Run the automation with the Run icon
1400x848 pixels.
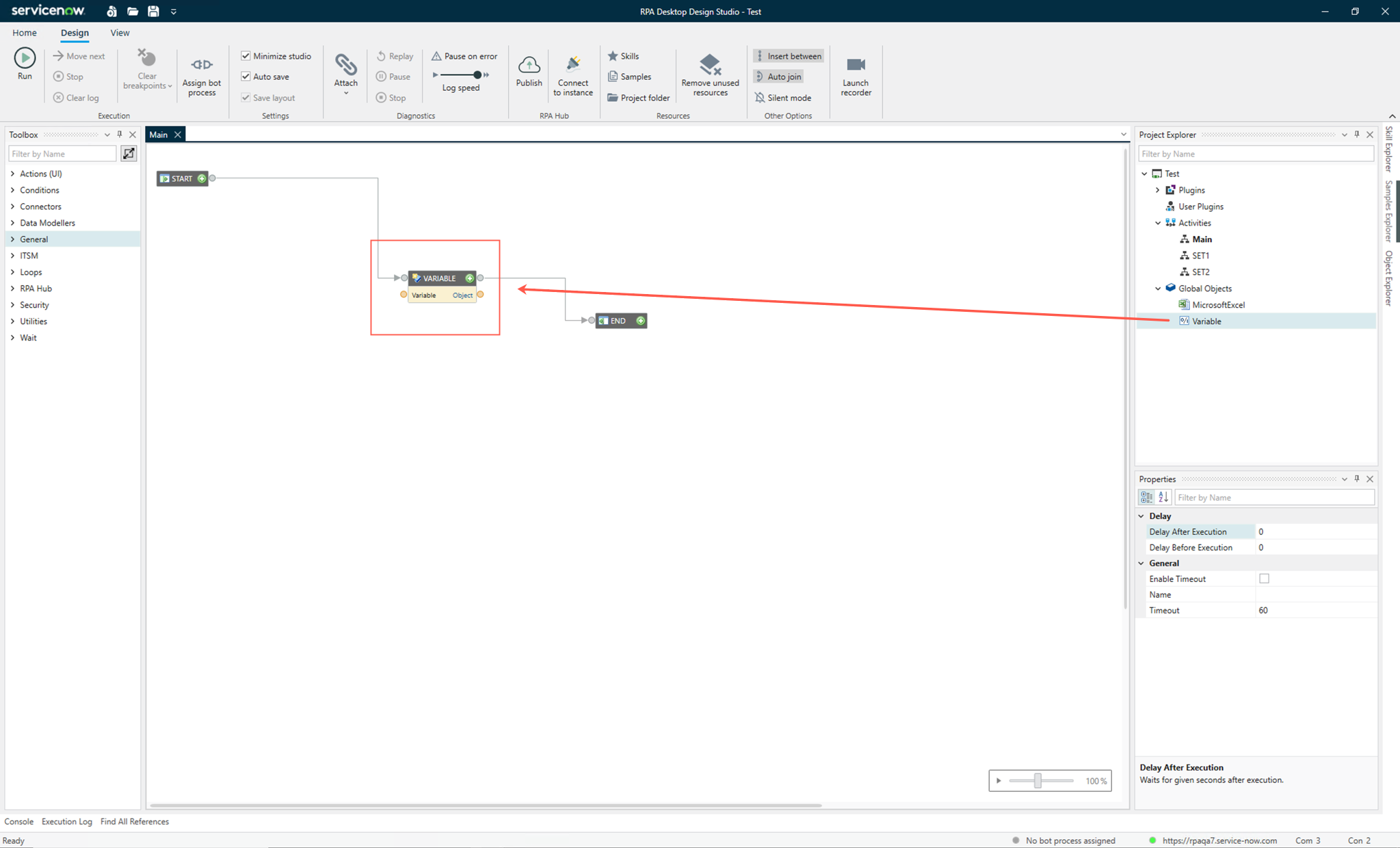pyautogui.click(x=25, y=57)
